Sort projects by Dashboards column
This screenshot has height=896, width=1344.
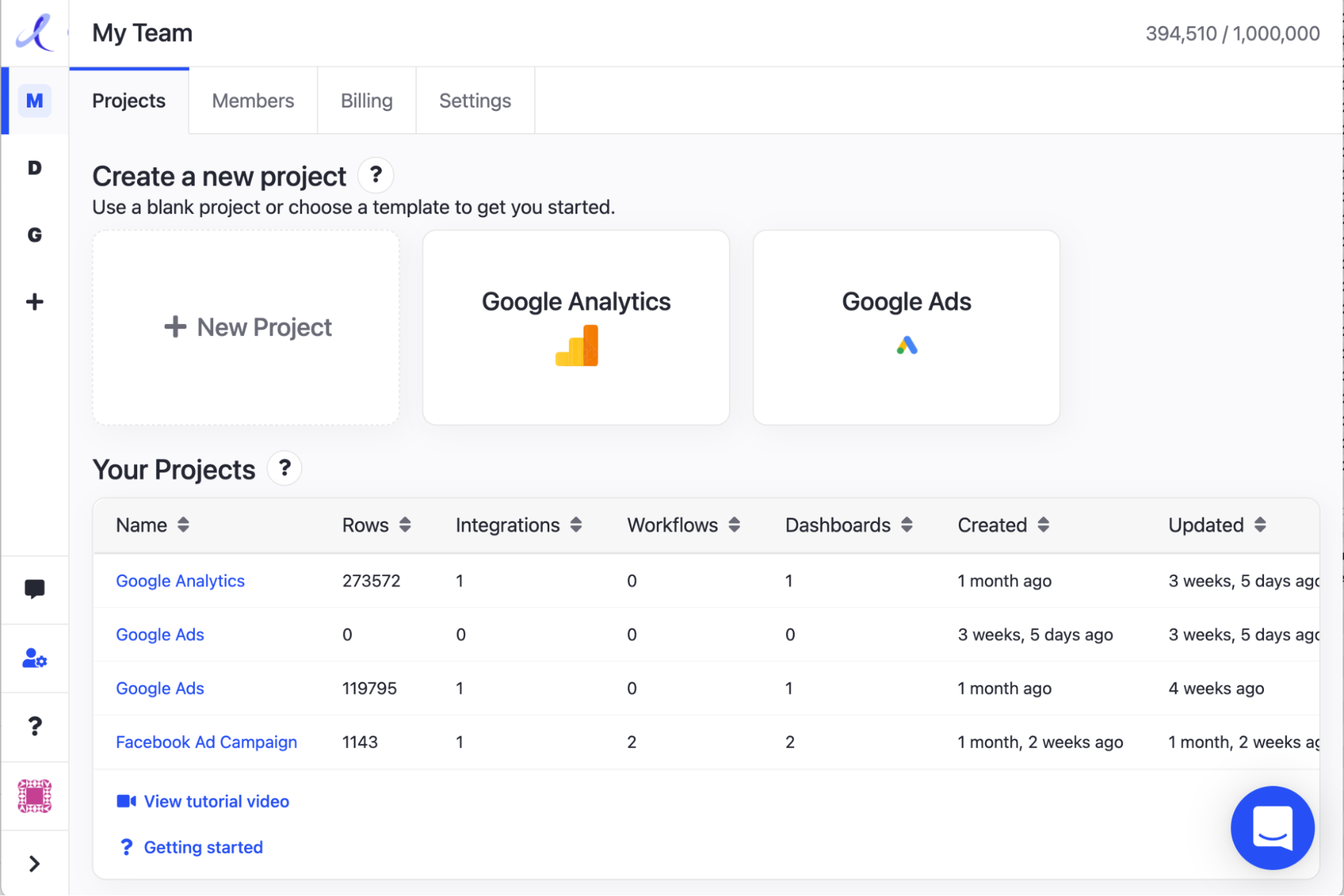849,525
